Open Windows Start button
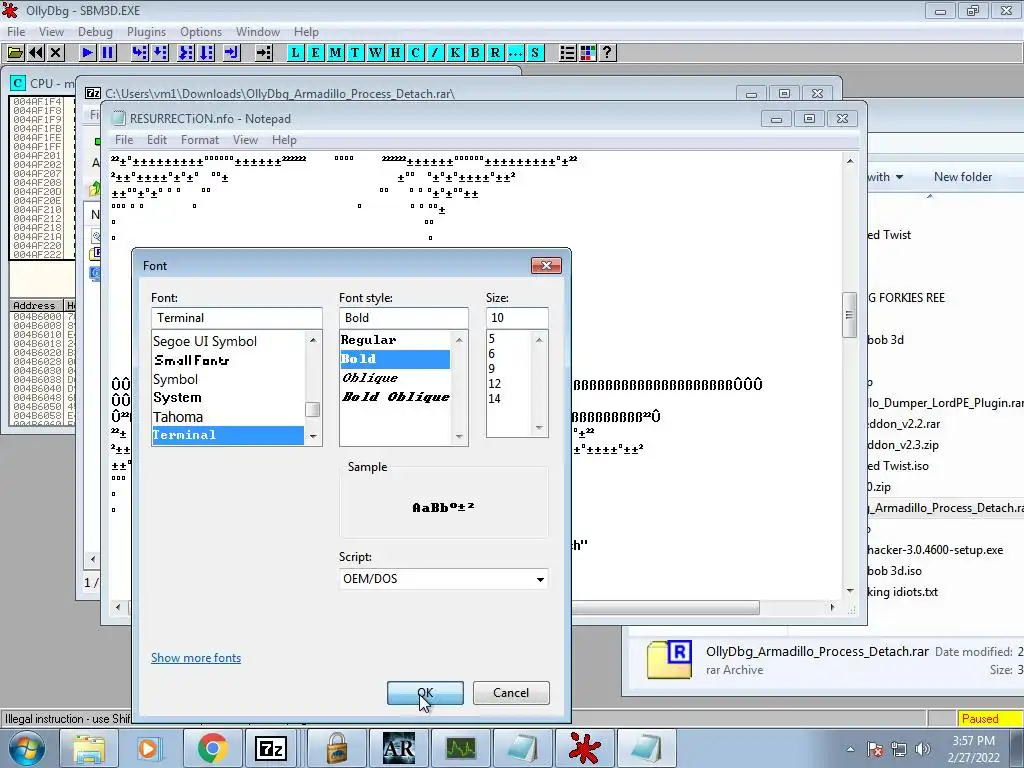Viewport: 1024px width, 768px height. pos(27,748)
